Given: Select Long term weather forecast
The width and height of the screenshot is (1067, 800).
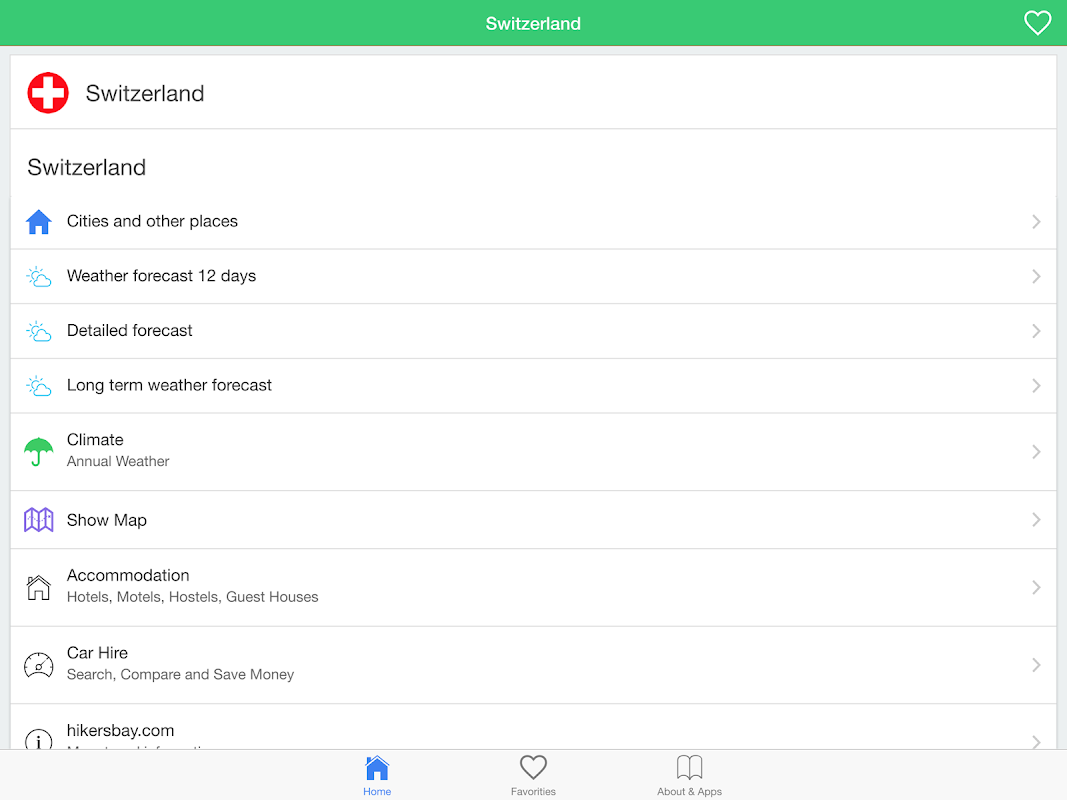Looking at the screenshot, I should (x=169, y=385).
